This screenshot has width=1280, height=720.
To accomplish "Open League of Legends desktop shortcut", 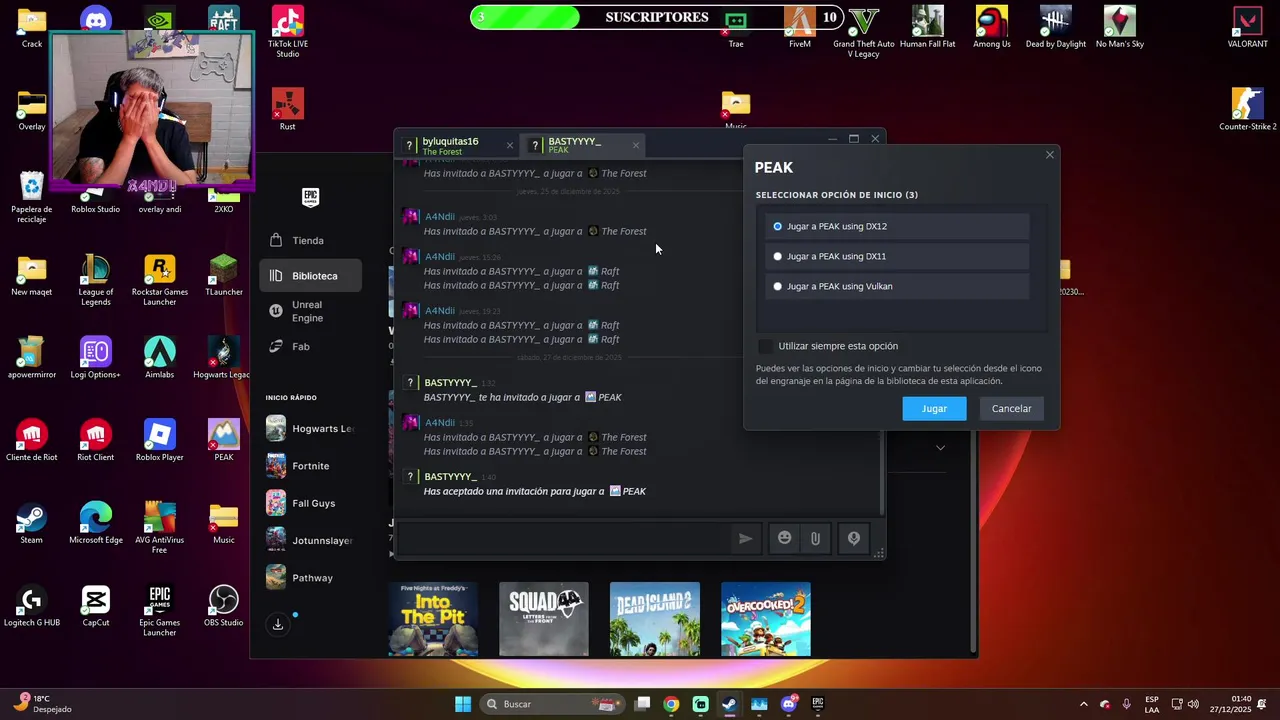I will (x=96, y=281).
